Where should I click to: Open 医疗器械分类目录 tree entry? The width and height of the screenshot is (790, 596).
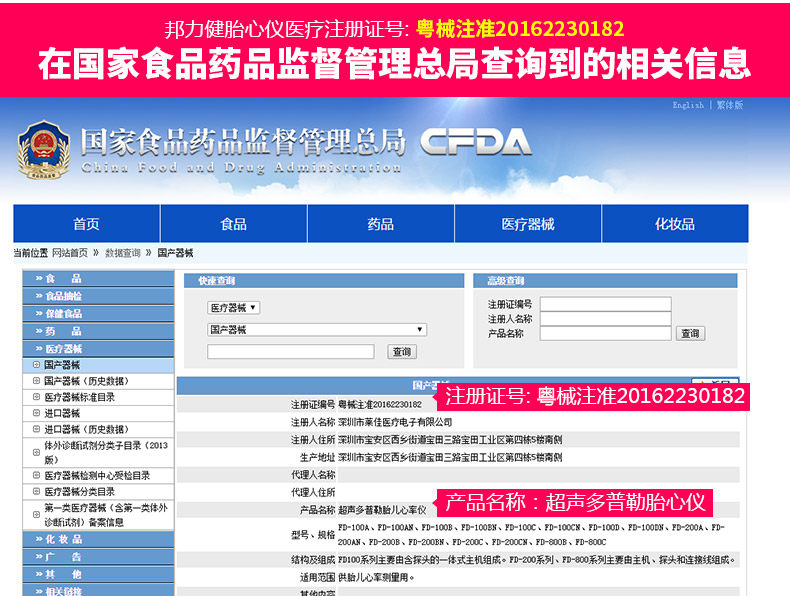pyautogui.click(x=80, y=491)
